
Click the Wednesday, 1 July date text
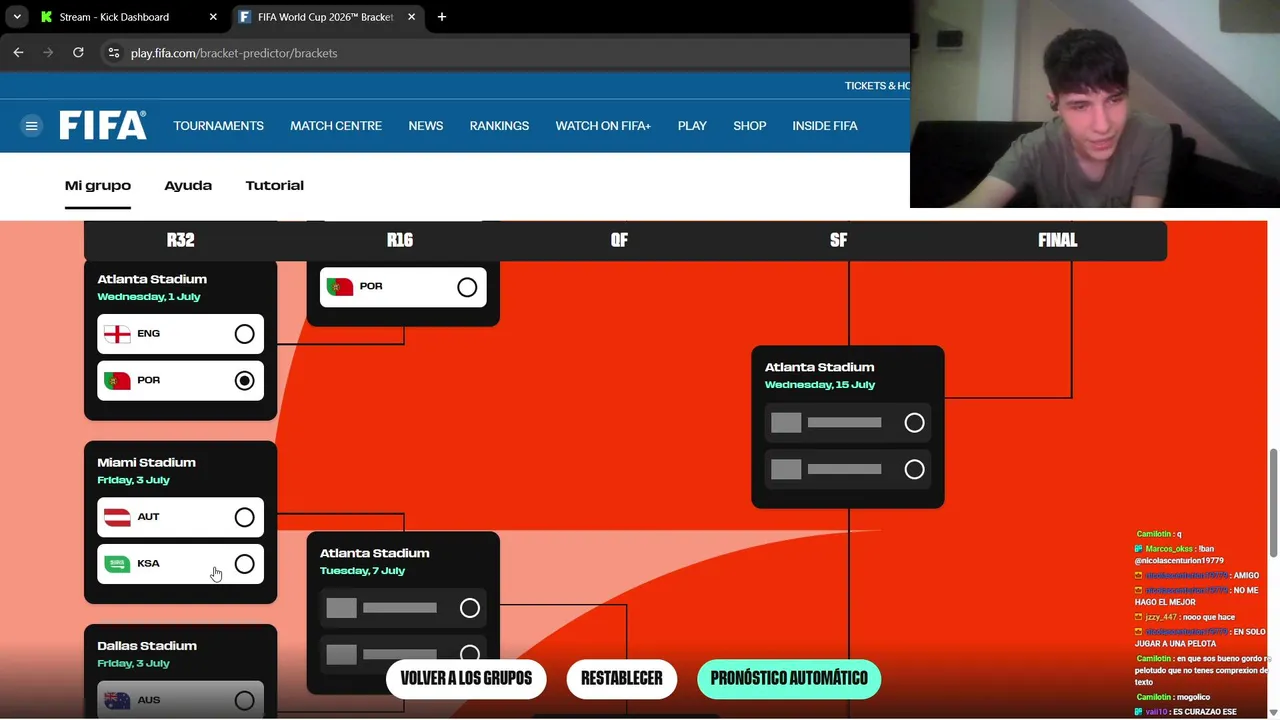pos(149,297)
